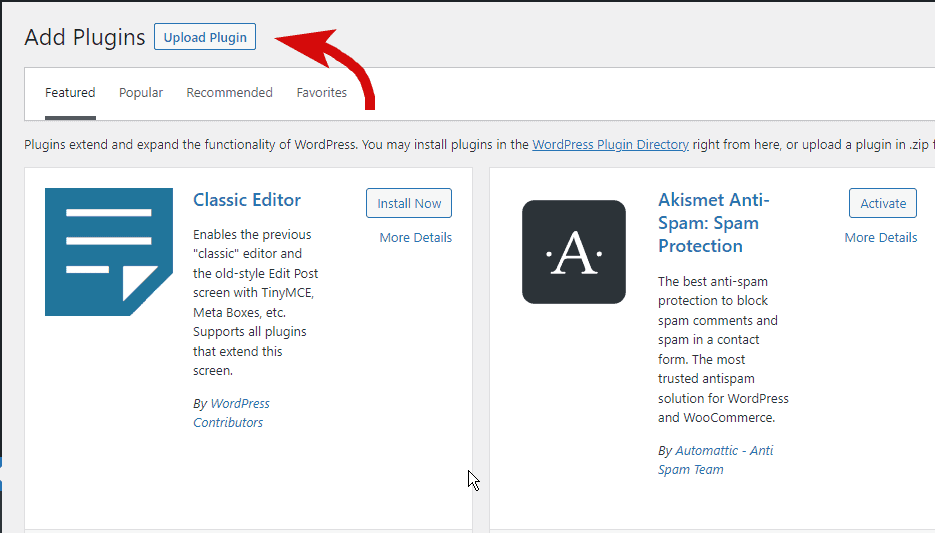
Task: View More Details for Akismet
Action: pyautogui.click(x=881, y=238)
